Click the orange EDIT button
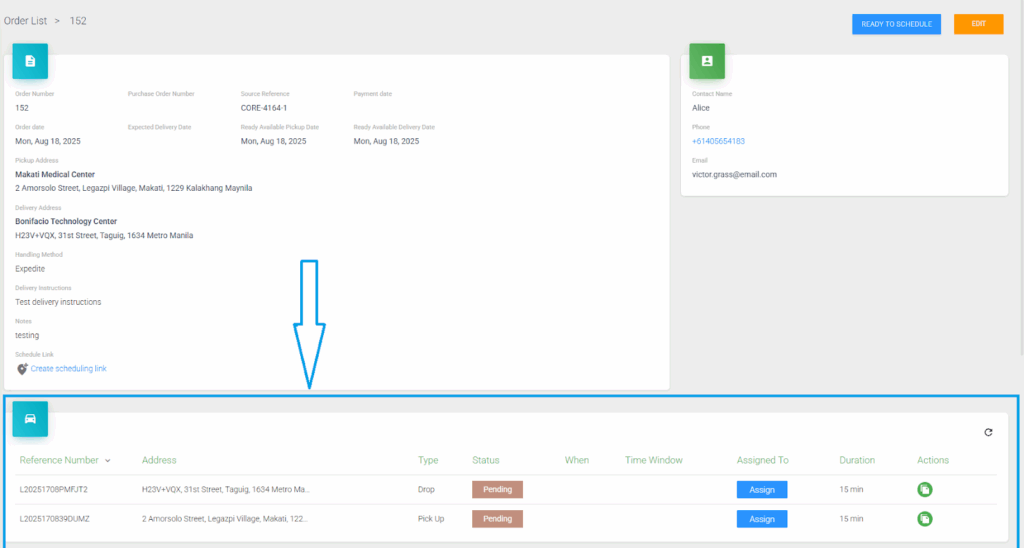The image size is (1024, 548). 978,24
